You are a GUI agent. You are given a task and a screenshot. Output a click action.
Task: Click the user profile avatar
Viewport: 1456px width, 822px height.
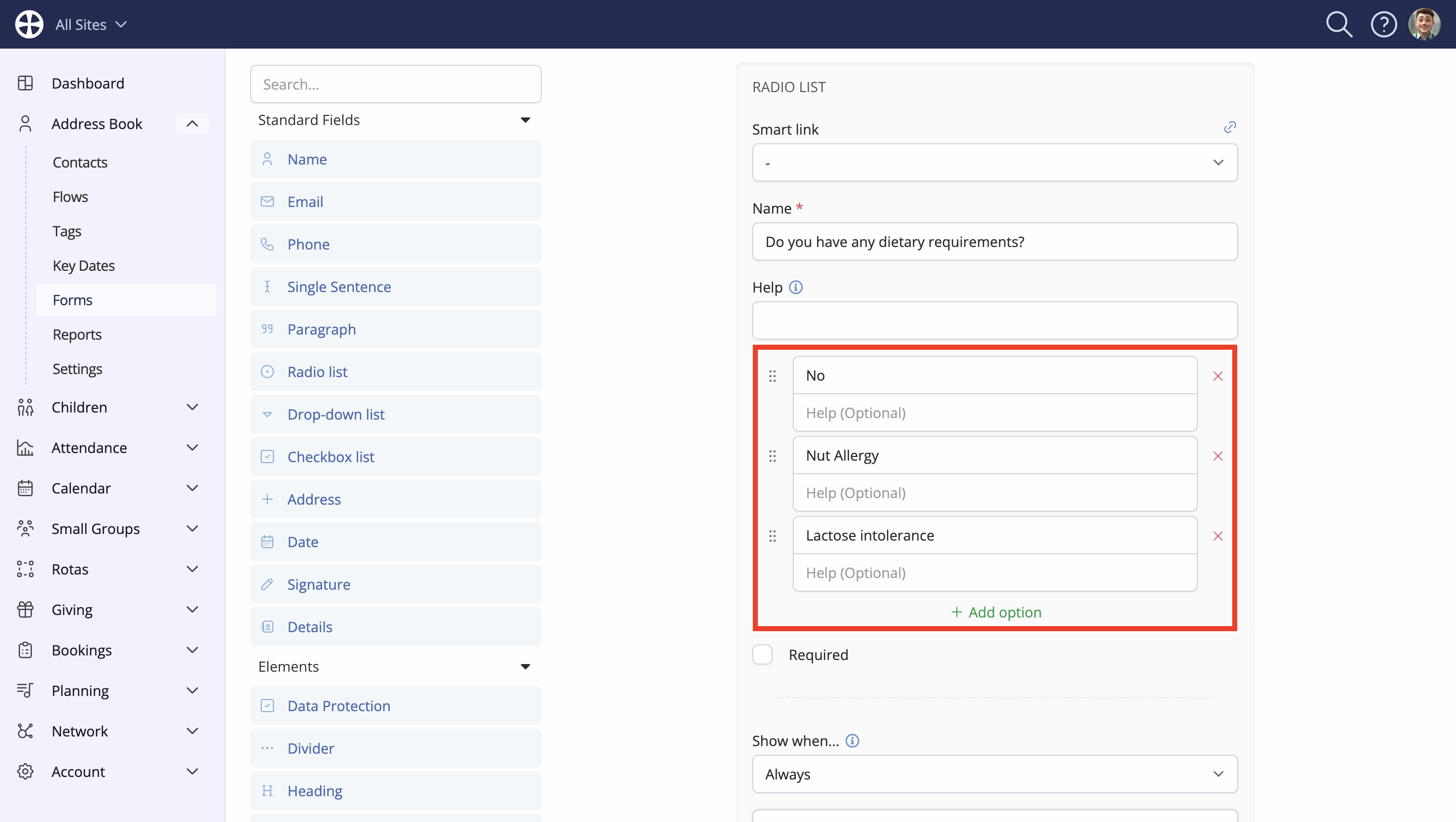1424,24
